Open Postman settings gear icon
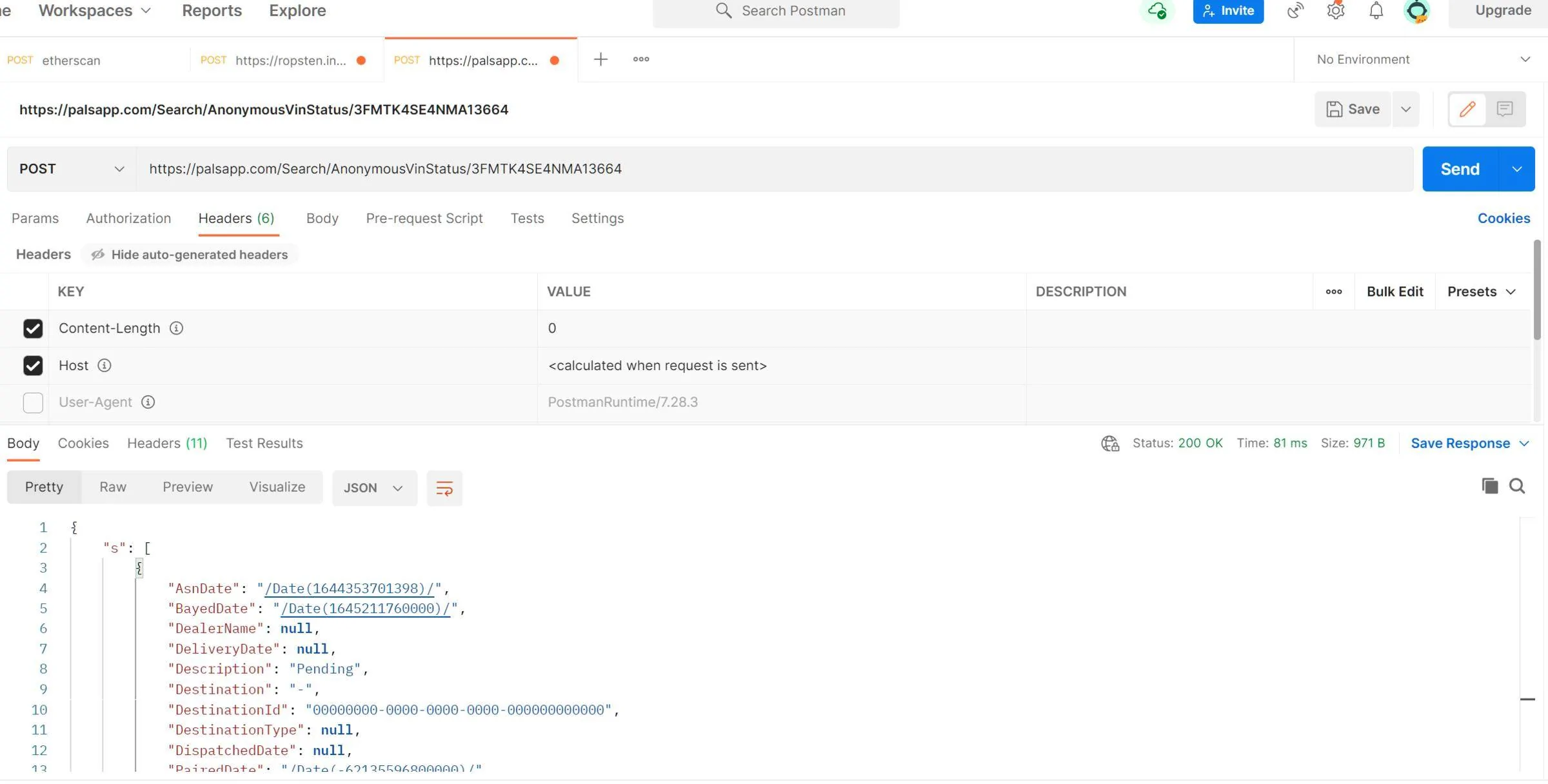This screenshot has width=1548, height=784. (x=1336, y=11)
